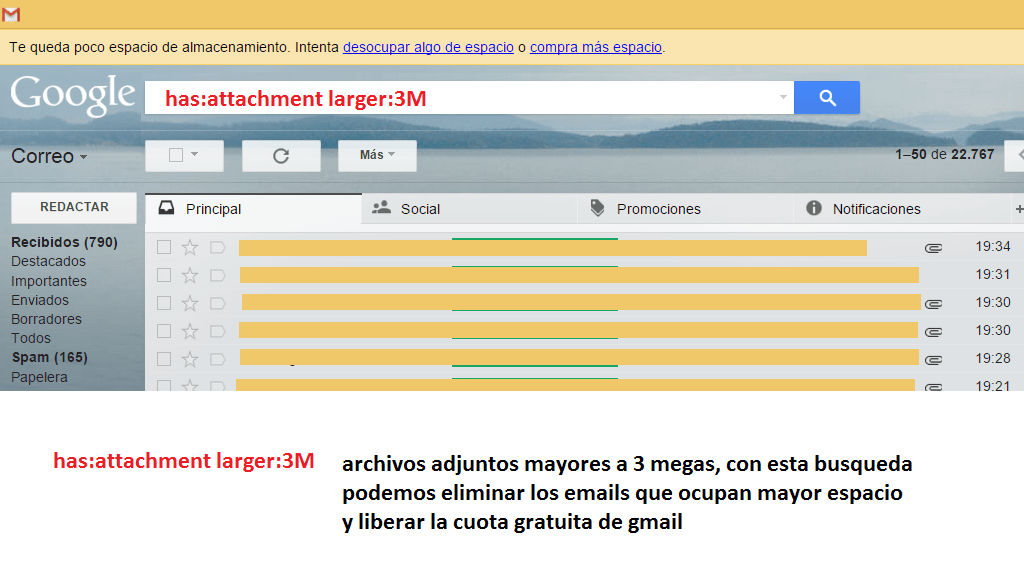Tick the checkbox of the 19:28 email
The height and width of the screenshot is (580, 1024).
[164, 359]
